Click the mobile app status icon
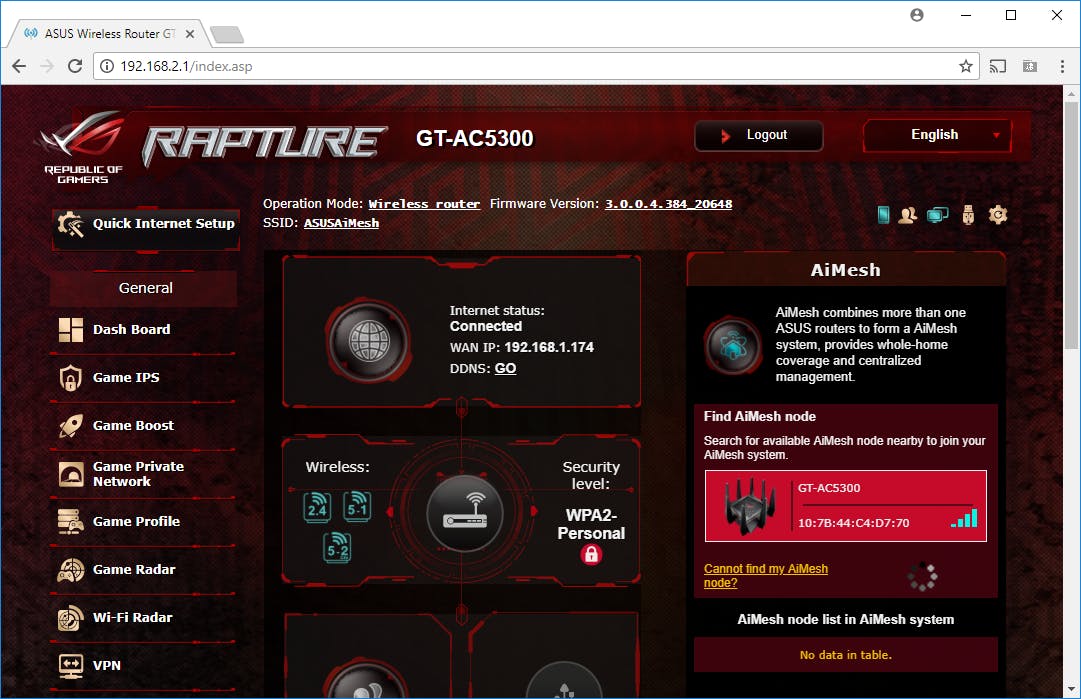Viewport: 1081px width, 699px height. pos(883,215)
